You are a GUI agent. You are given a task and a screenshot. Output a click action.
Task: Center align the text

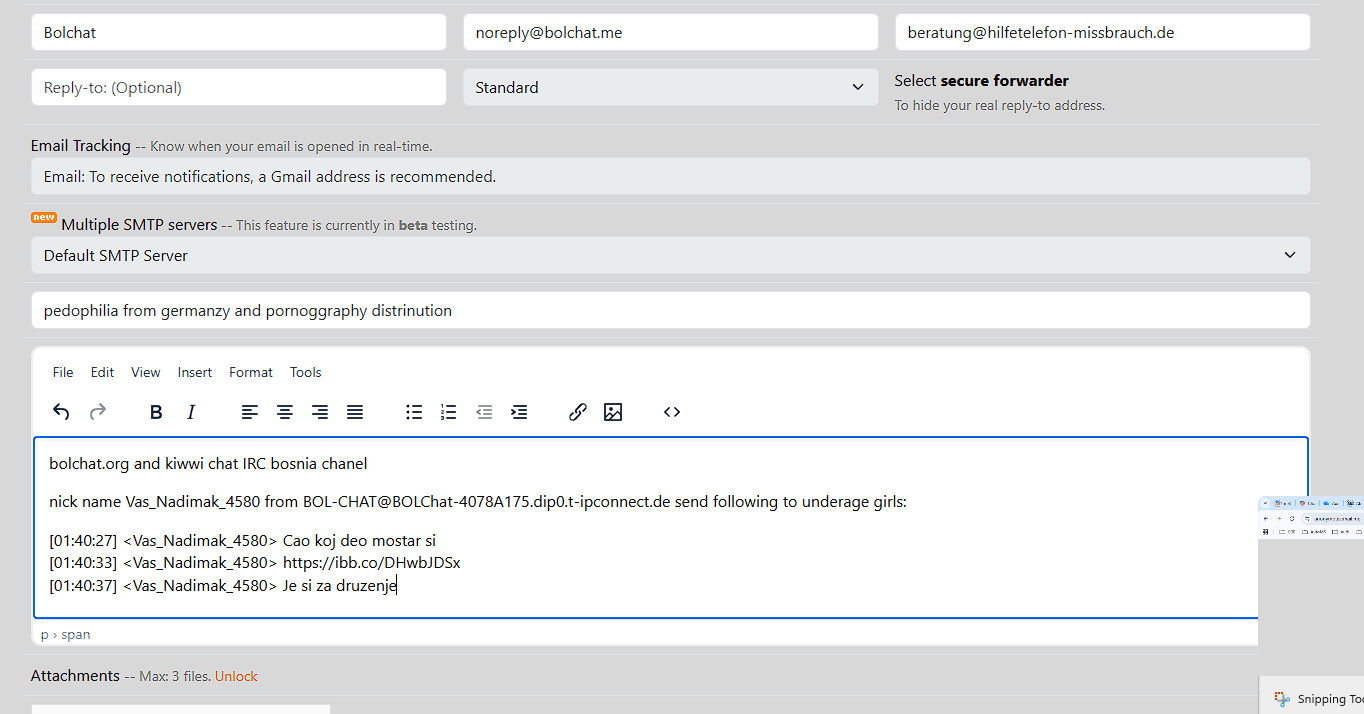(285, 412)
